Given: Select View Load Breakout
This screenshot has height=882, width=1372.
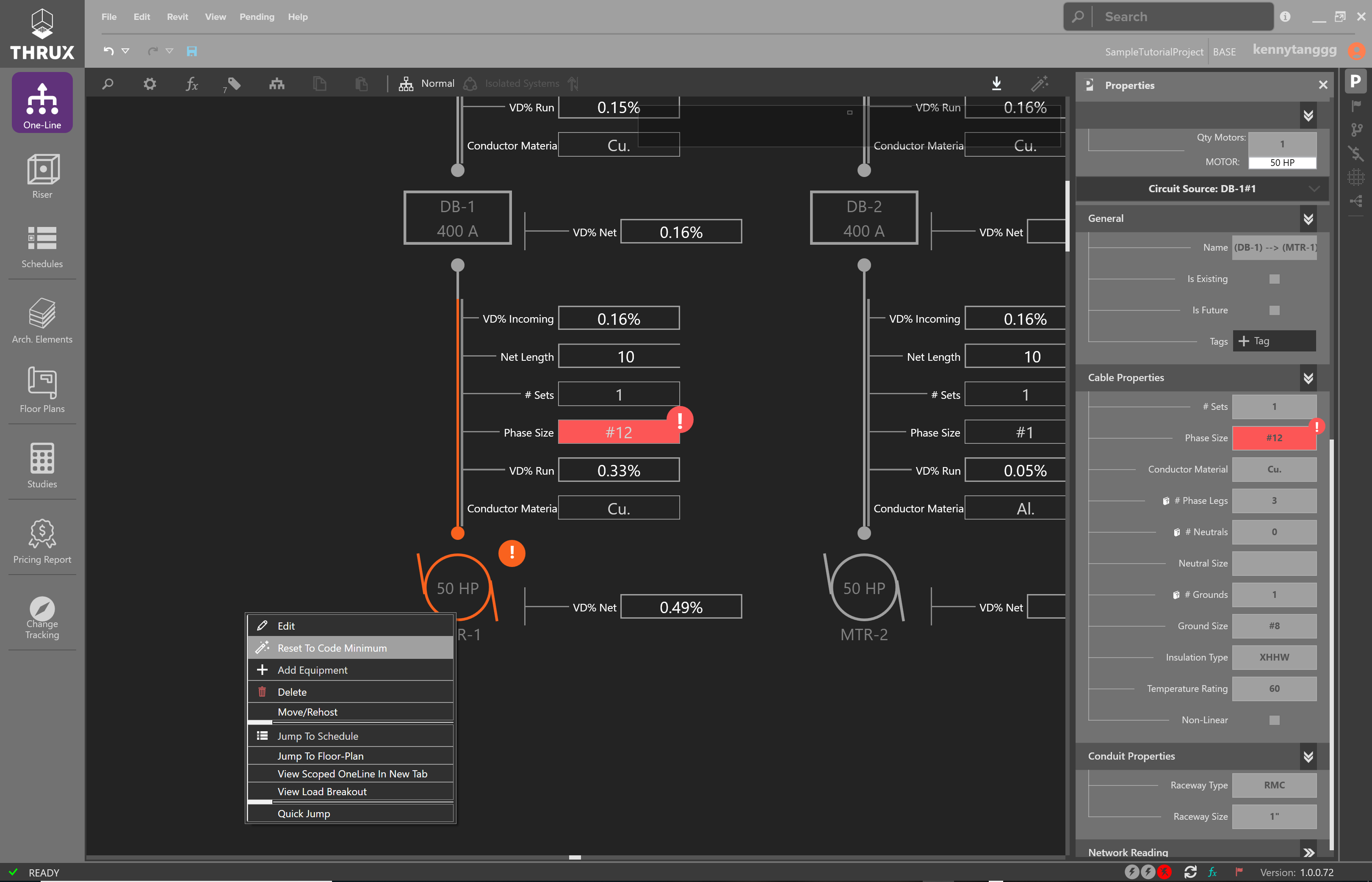Looking at the screenshot, I should [351, 791].
